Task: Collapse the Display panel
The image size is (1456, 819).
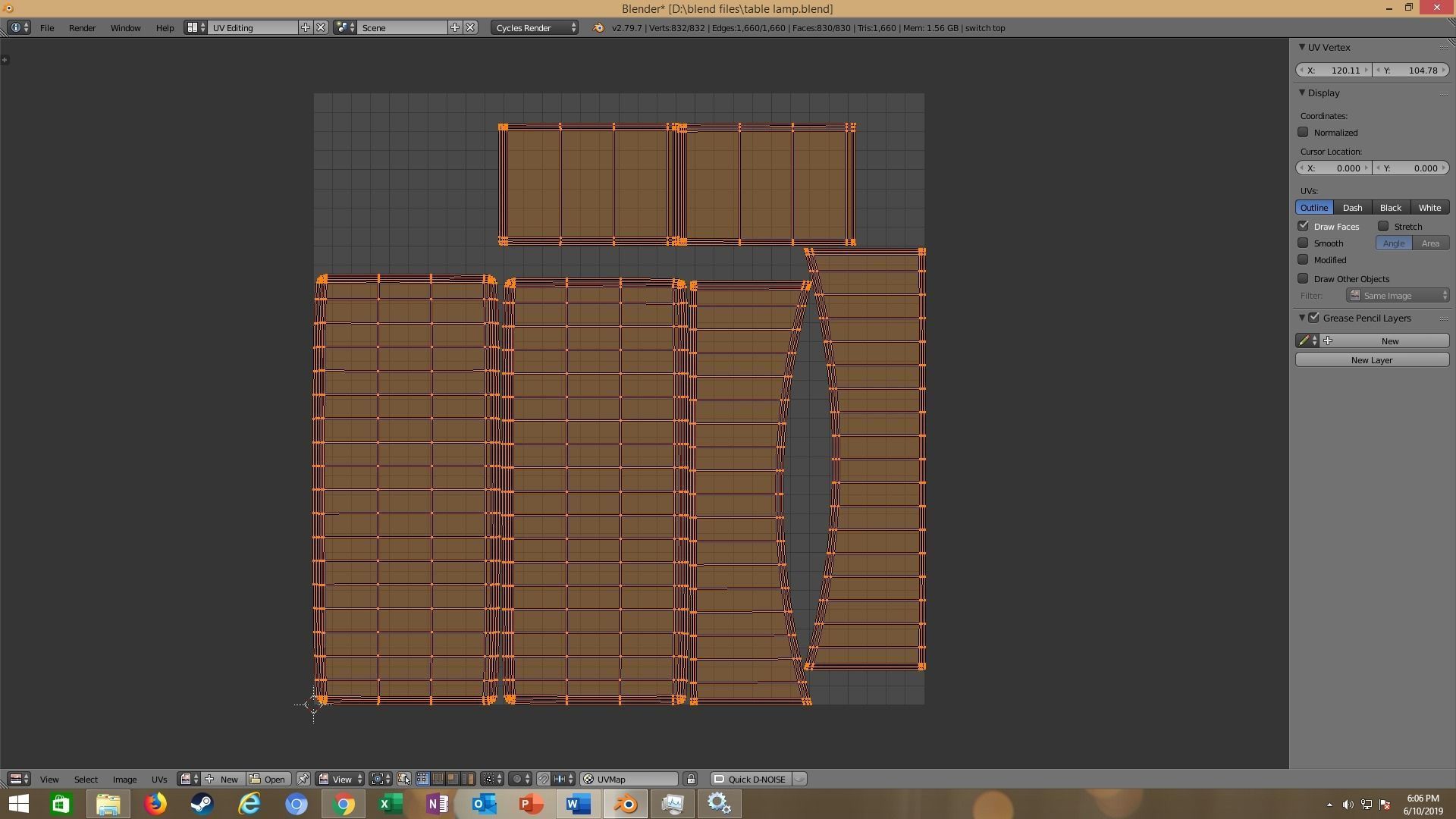Action: coord(1302,93)
